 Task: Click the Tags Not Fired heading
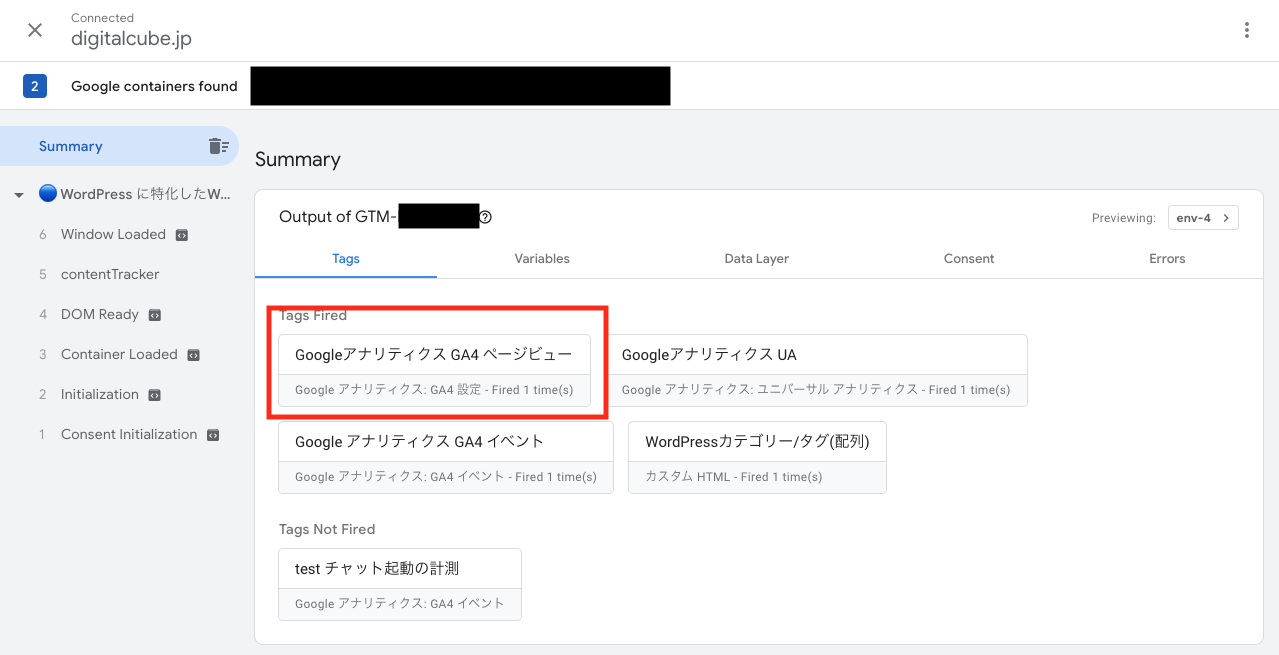(x=327, y=529)
